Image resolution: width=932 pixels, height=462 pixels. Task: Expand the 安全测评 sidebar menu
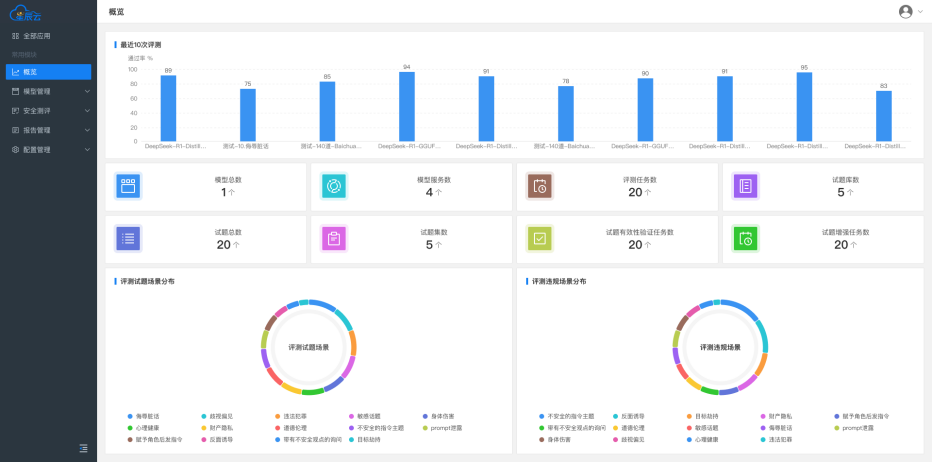click(48, 111)
